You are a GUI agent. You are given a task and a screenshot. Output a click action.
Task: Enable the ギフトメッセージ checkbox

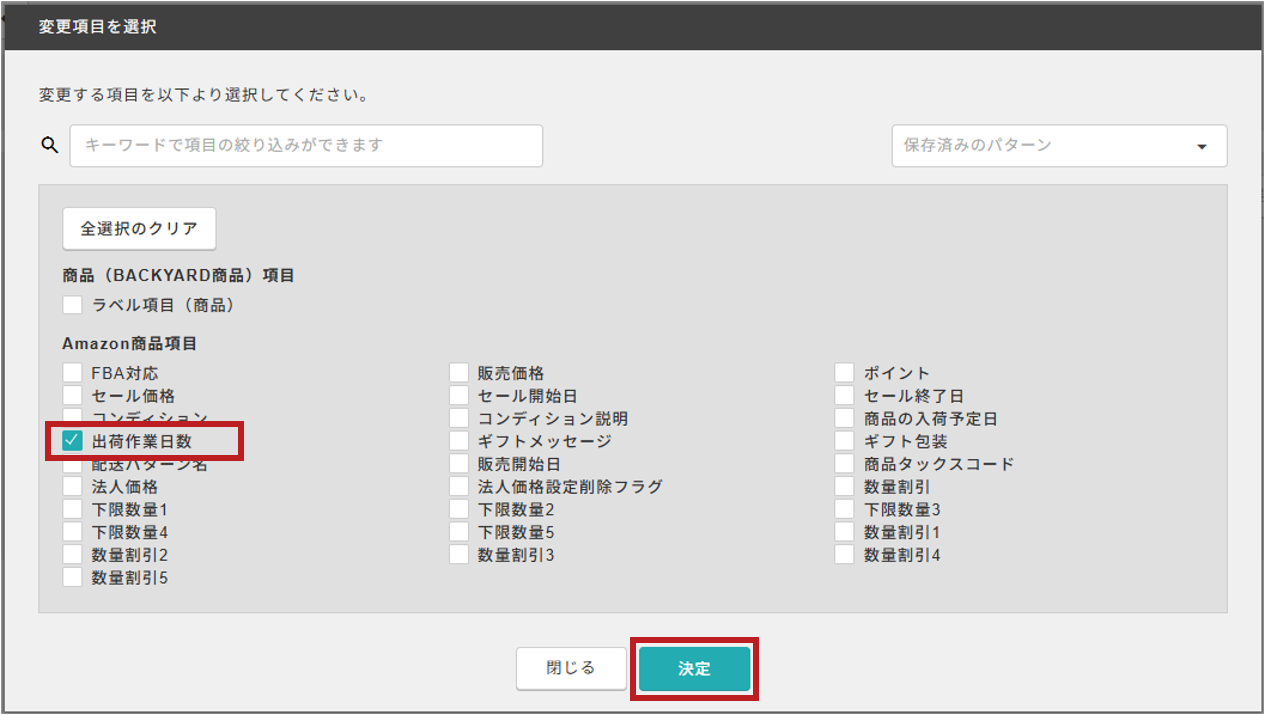[x=458, y=441]
